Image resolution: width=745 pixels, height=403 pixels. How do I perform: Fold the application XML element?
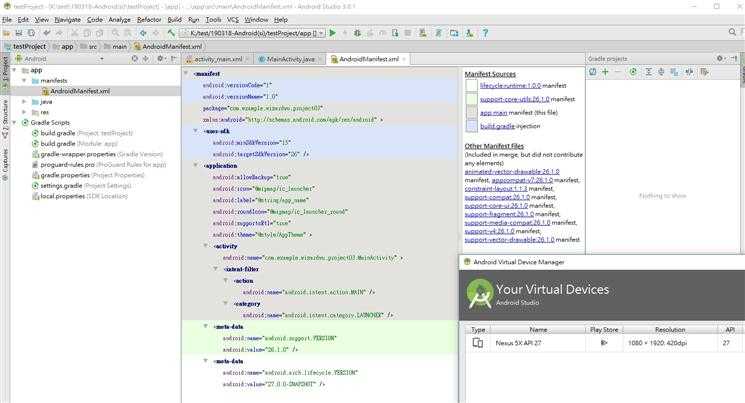[x=195, y=165]
